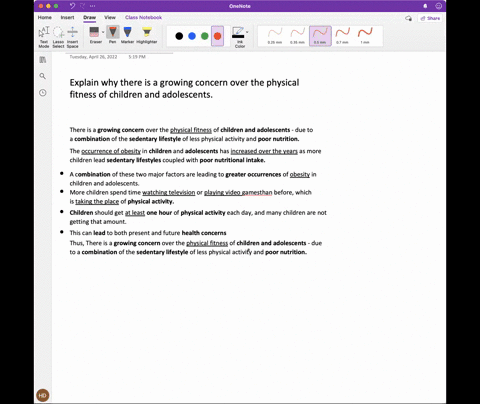Select the Highlighter tool
480x404 pixels.
pyautogui.click(x=147, y=35)
